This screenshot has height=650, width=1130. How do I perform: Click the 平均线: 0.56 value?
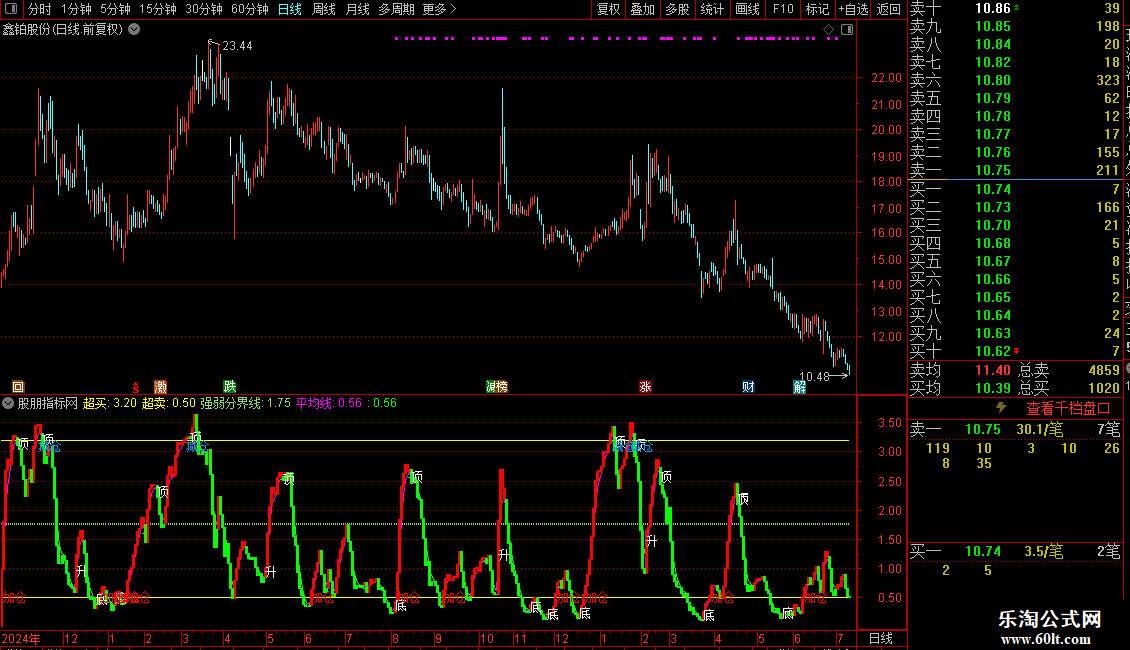[x=329, y=404]
